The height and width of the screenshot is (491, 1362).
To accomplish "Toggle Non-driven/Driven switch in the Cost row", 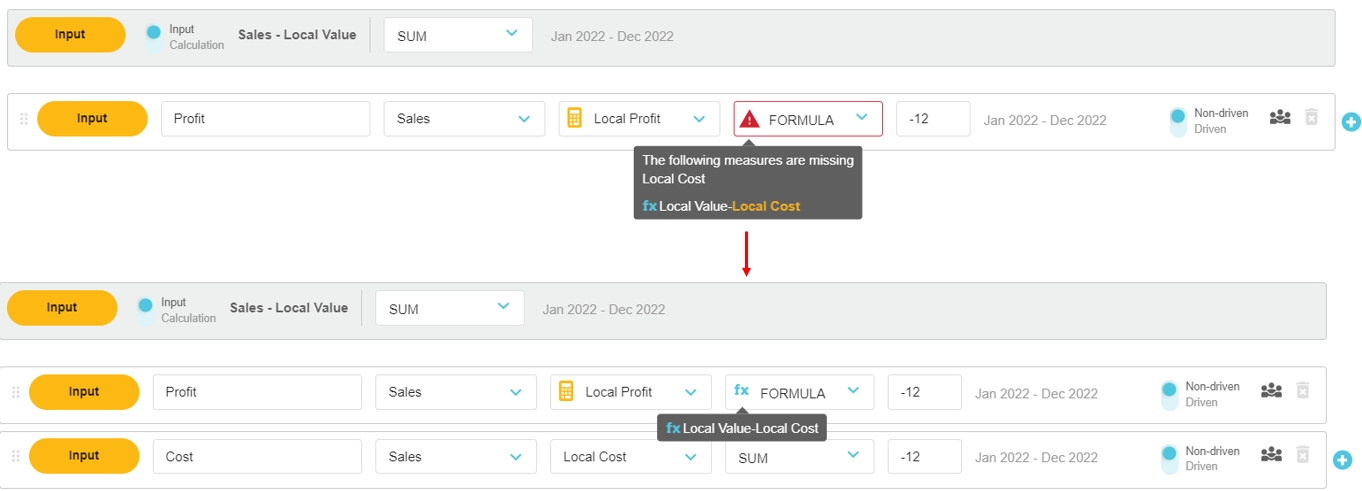I will tap(1169, 458).
